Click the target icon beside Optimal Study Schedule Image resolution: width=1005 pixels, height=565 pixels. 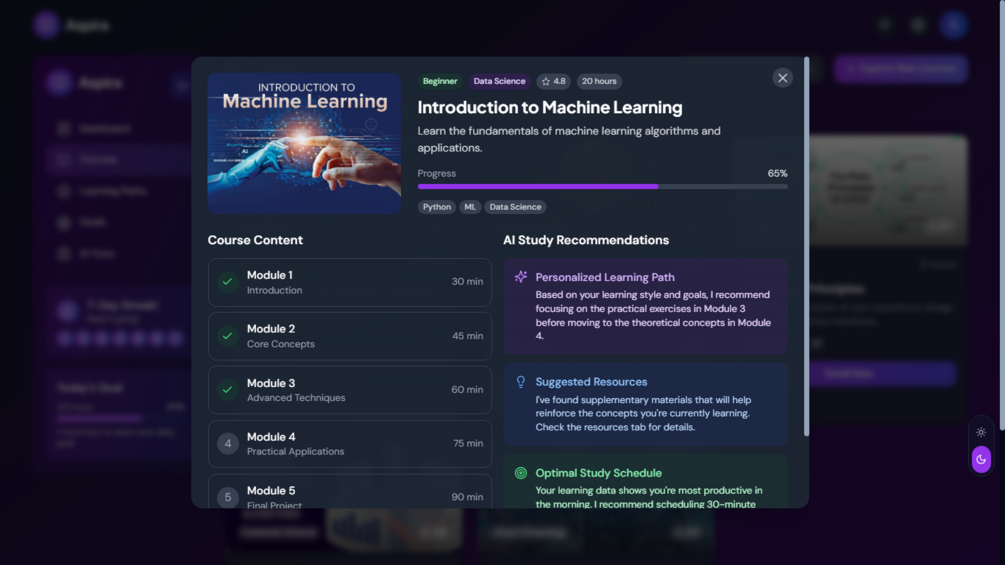tap(521, 473)
